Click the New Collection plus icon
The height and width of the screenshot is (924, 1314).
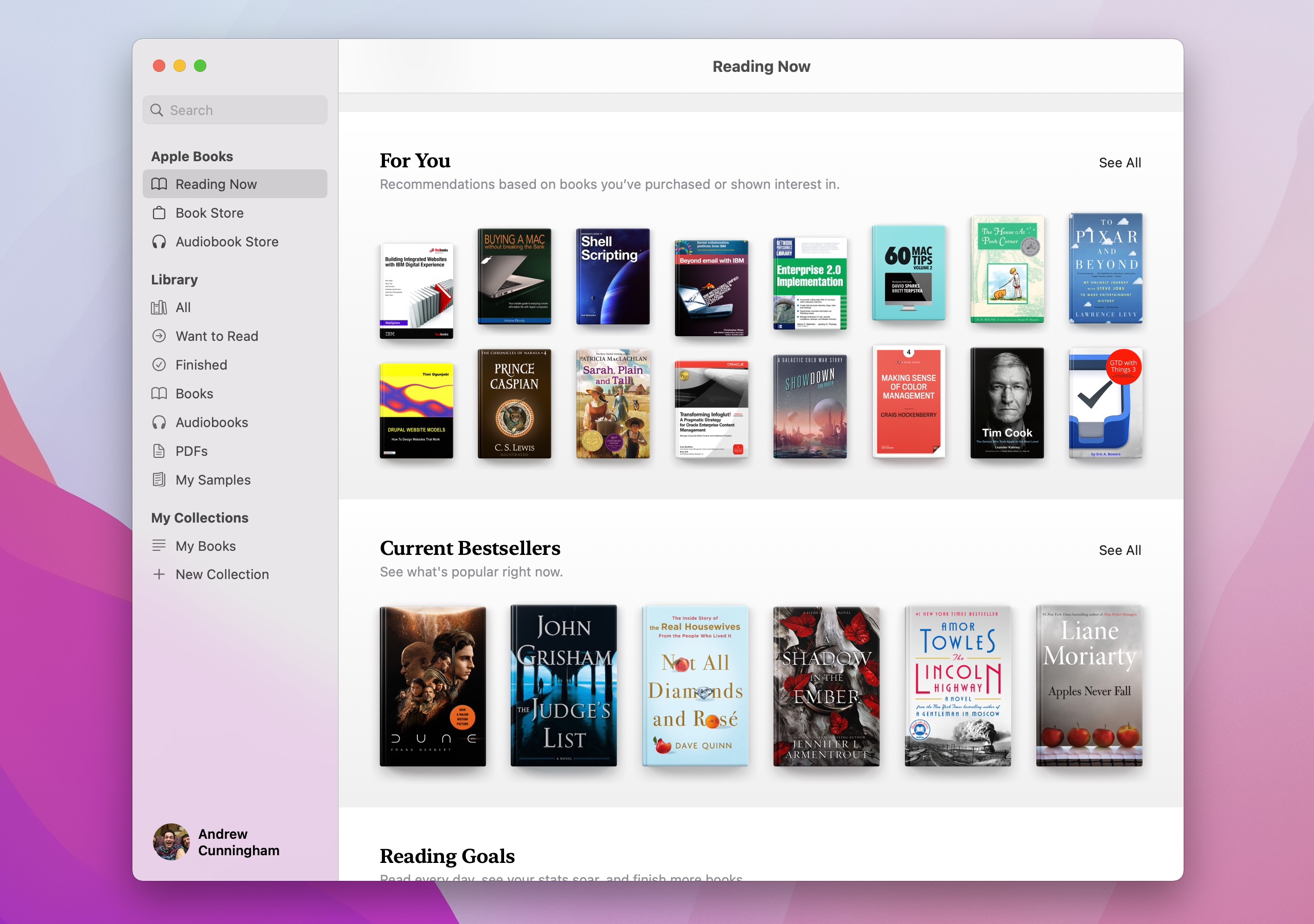click(159, 574)
